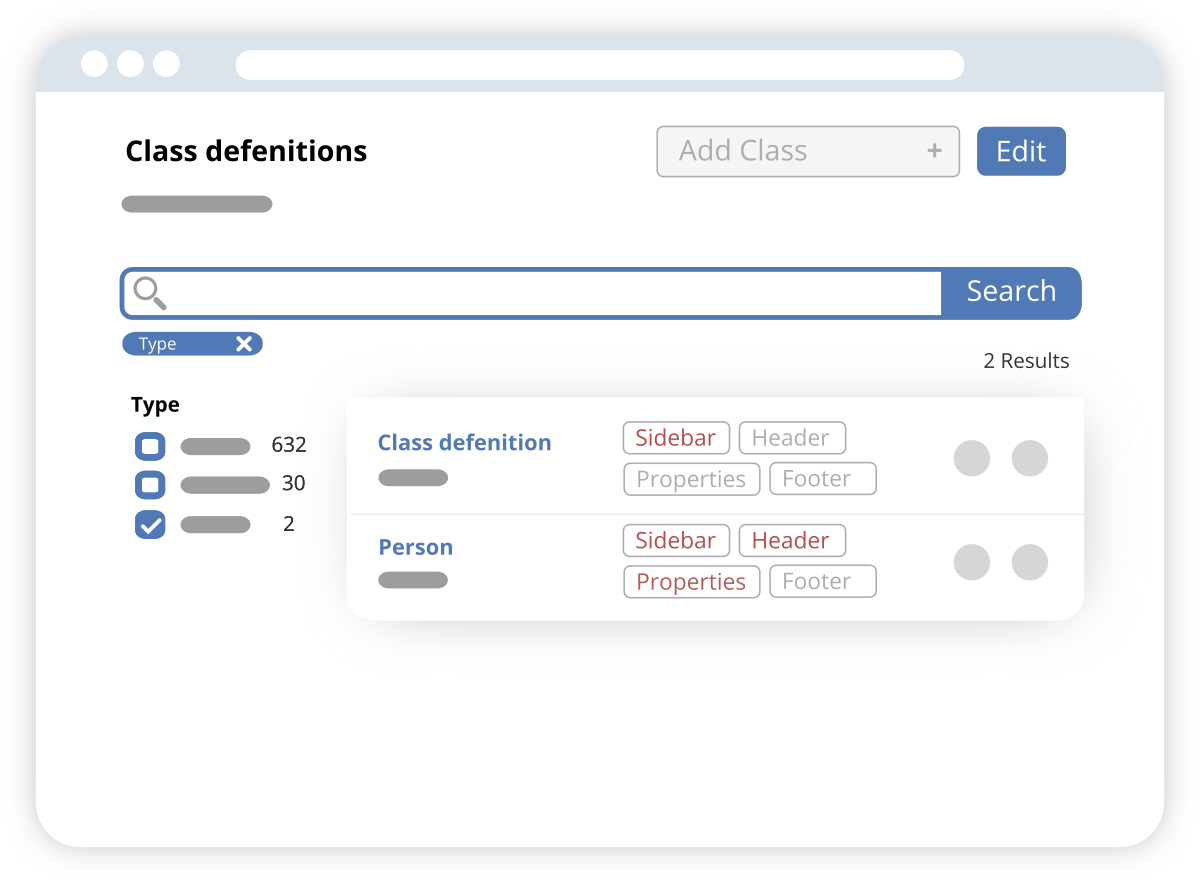Viewport: 1200px width, 883px height.
Task: Click the left traffic-light circle in the browser chrome
Action: [x=95, y=63]
